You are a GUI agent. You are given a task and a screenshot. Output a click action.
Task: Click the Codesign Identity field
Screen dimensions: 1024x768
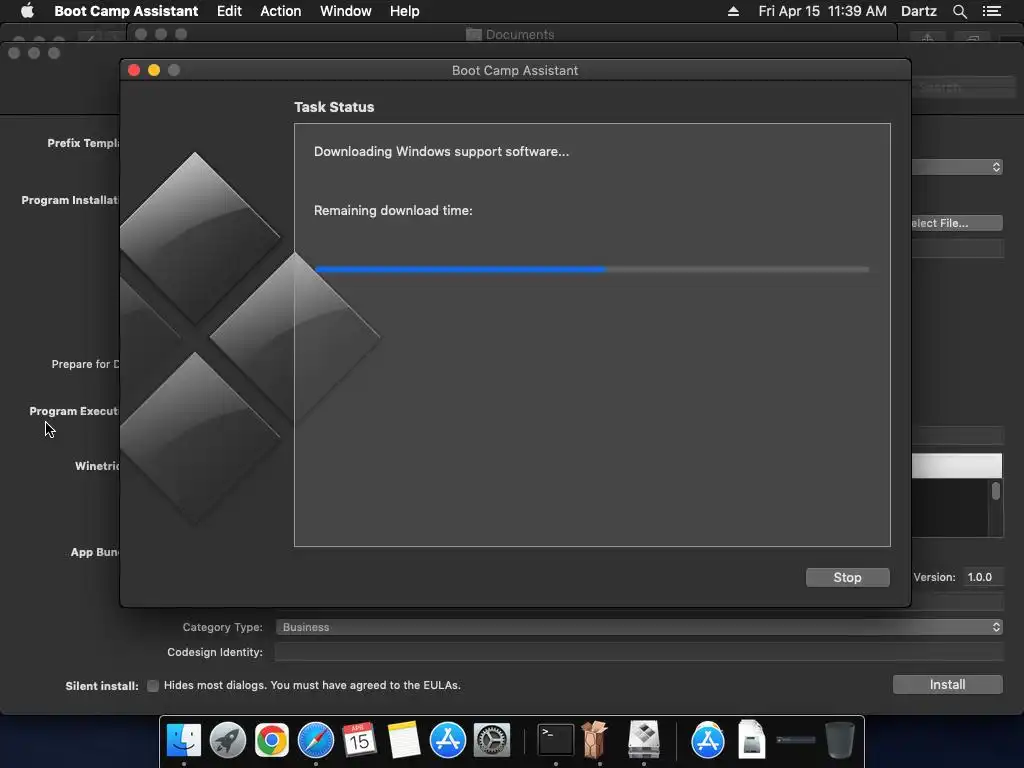click(639, 652)
